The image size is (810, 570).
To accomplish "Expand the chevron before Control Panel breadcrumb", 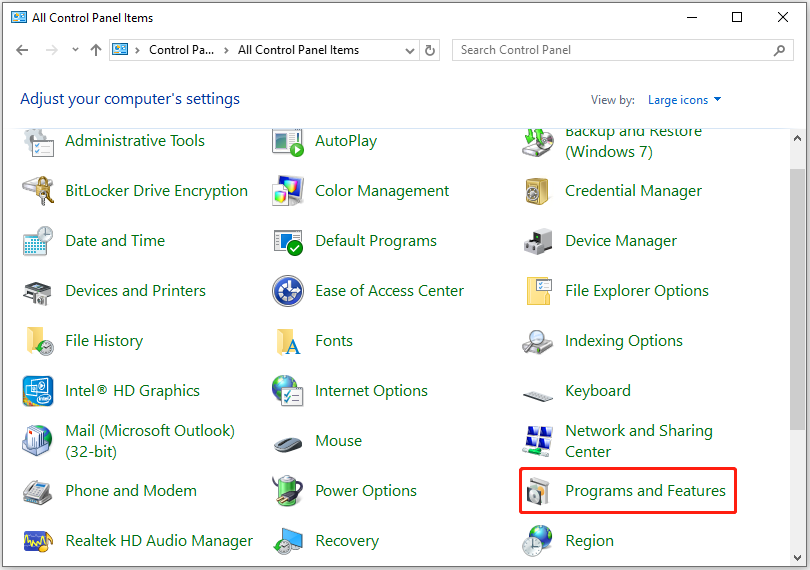I will (137, 50).
